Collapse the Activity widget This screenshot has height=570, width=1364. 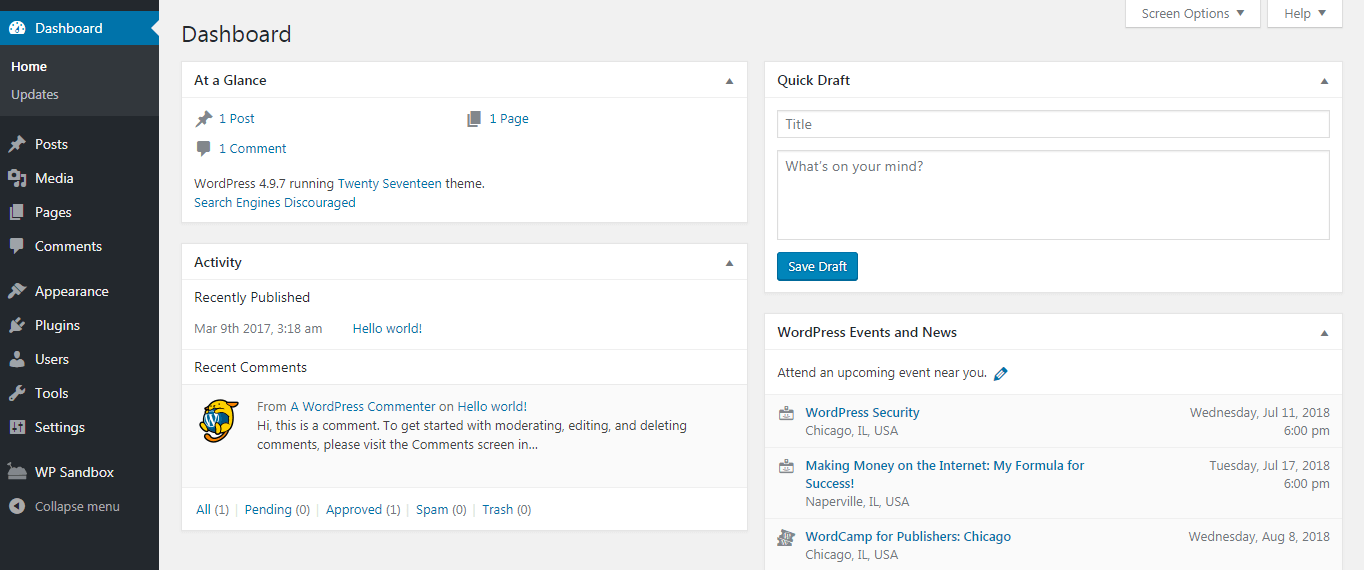[x=729, y=263]
